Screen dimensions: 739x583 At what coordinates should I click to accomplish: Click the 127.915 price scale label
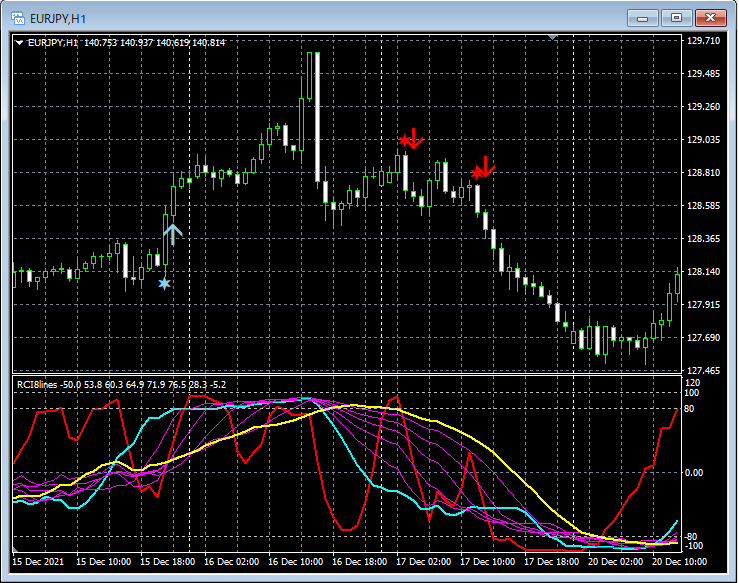(x=704, y=304)
